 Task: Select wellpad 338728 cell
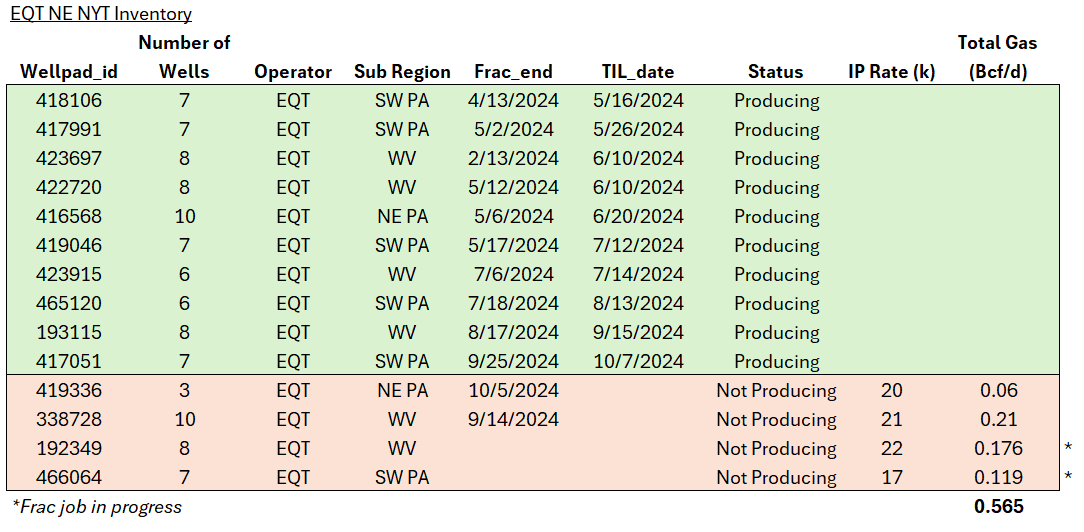coord(68,420)
